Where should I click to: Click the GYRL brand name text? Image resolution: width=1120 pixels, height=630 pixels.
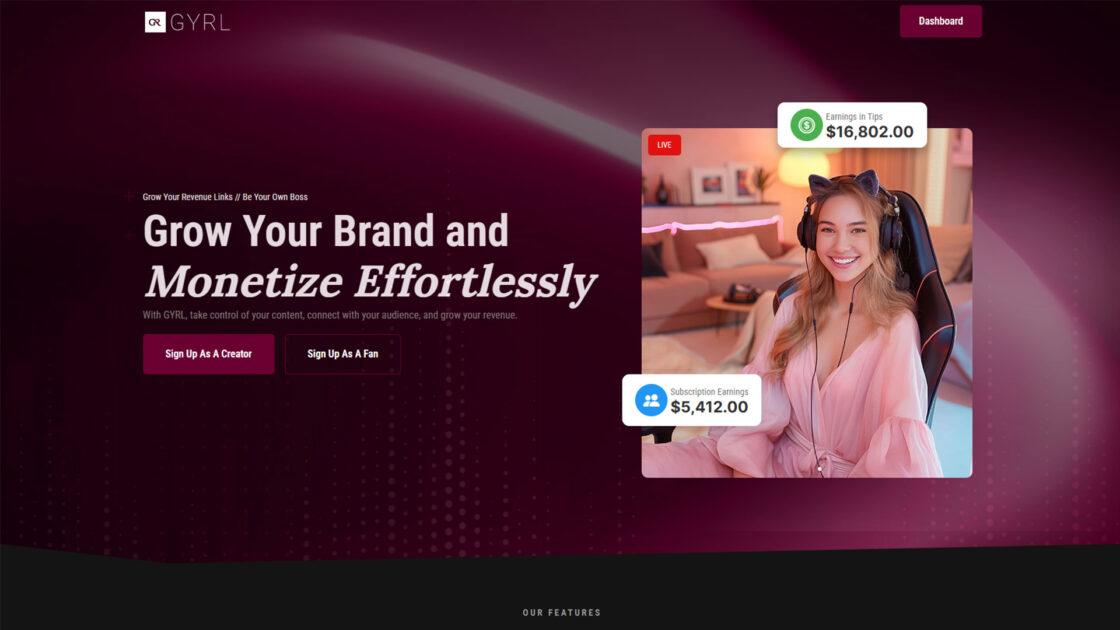[x=200, y=23]
